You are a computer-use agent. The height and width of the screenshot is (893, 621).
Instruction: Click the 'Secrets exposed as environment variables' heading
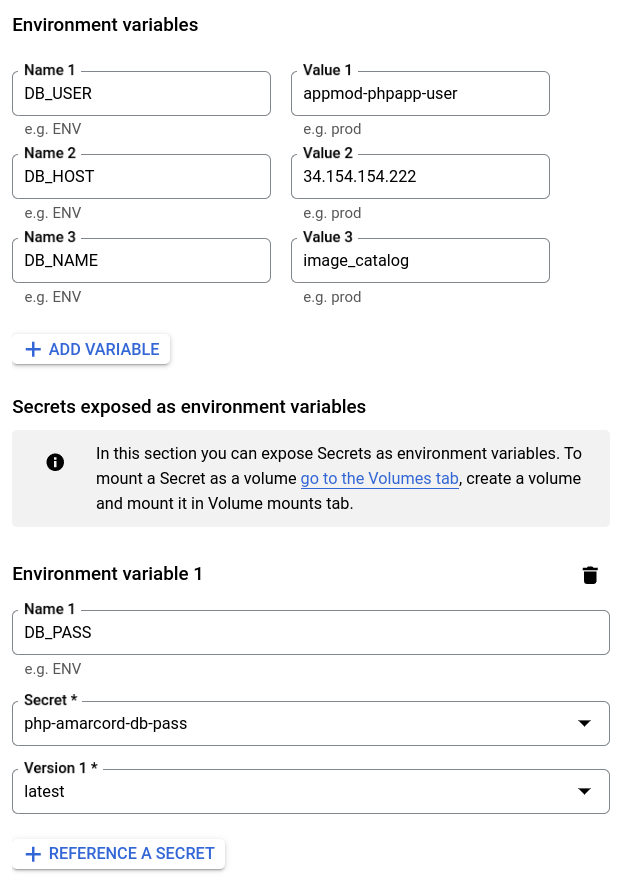189,406
